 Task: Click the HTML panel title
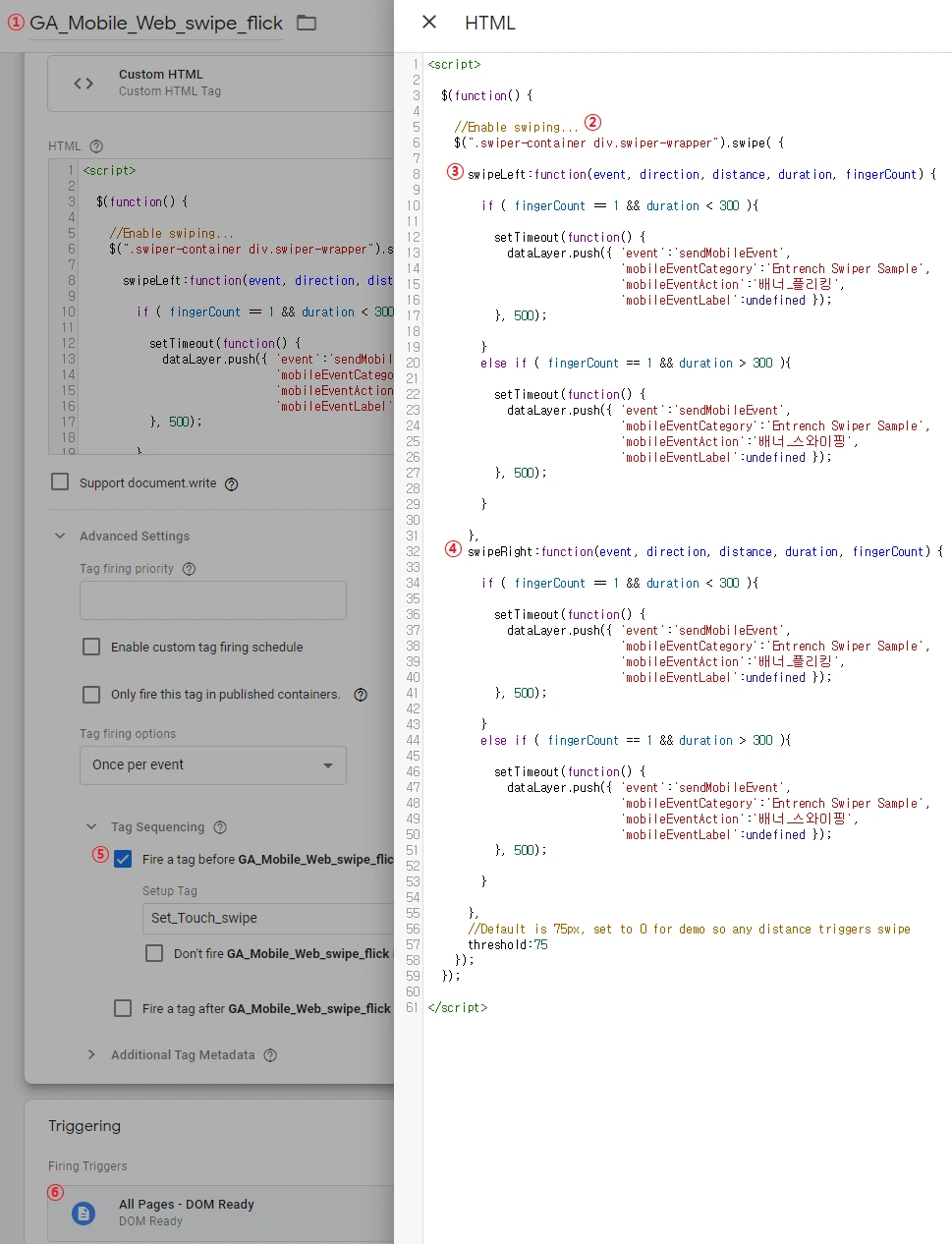coord(490,23)
